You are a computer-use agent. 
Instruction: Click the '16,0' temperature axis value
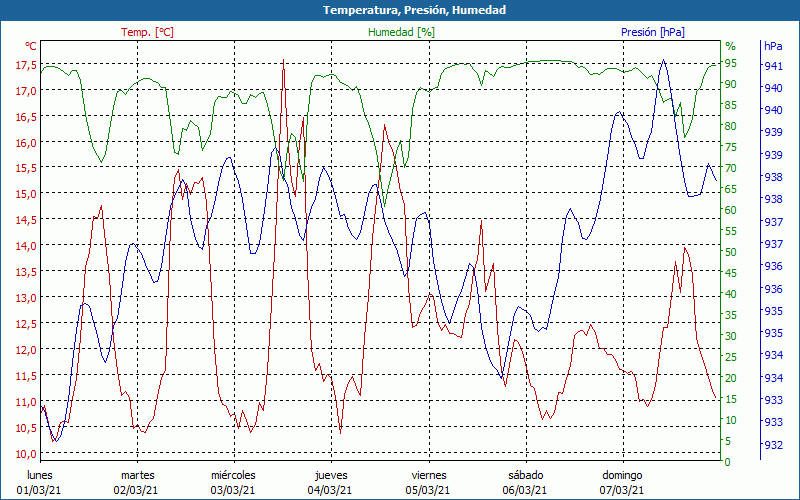26,142
